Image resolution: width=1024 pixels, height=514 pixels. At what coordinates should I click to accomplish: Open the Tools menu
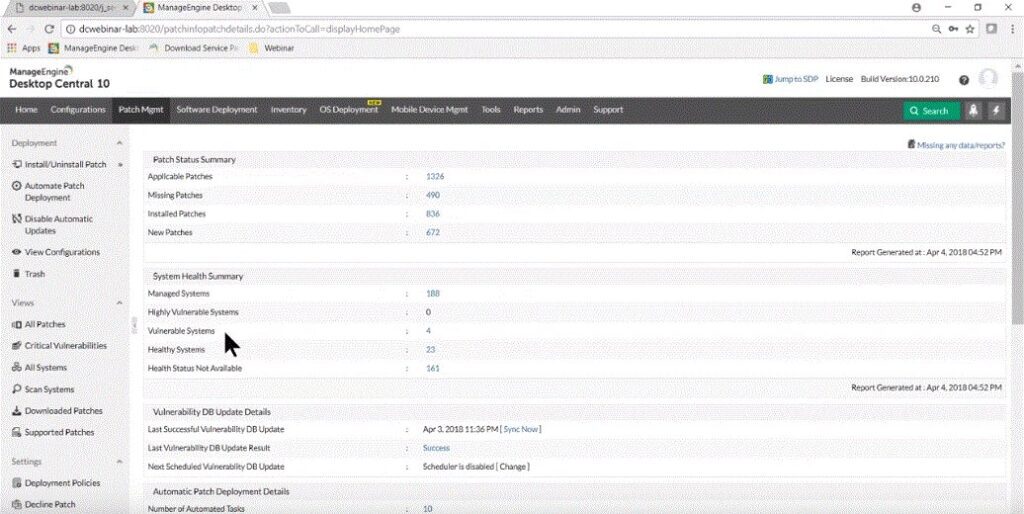coord(490,110)
